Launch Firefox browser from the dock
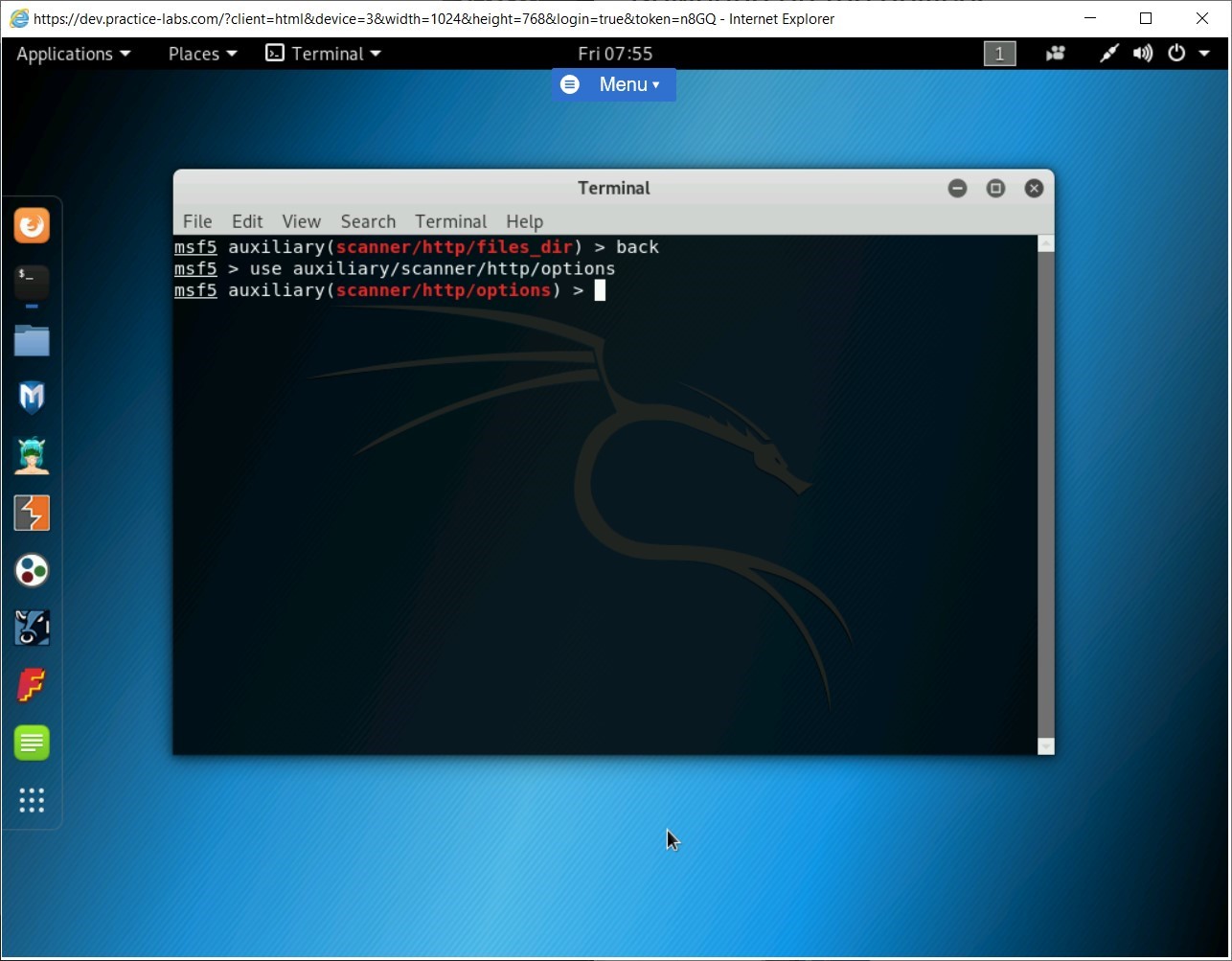The height and width of the screenshot is (961, 1232). tap(32, 225)
